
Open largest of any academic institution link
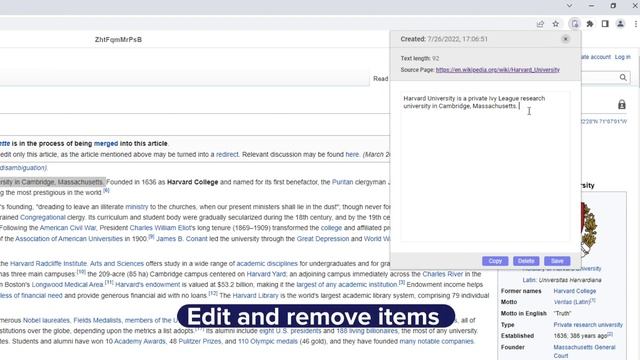[347, 284]
